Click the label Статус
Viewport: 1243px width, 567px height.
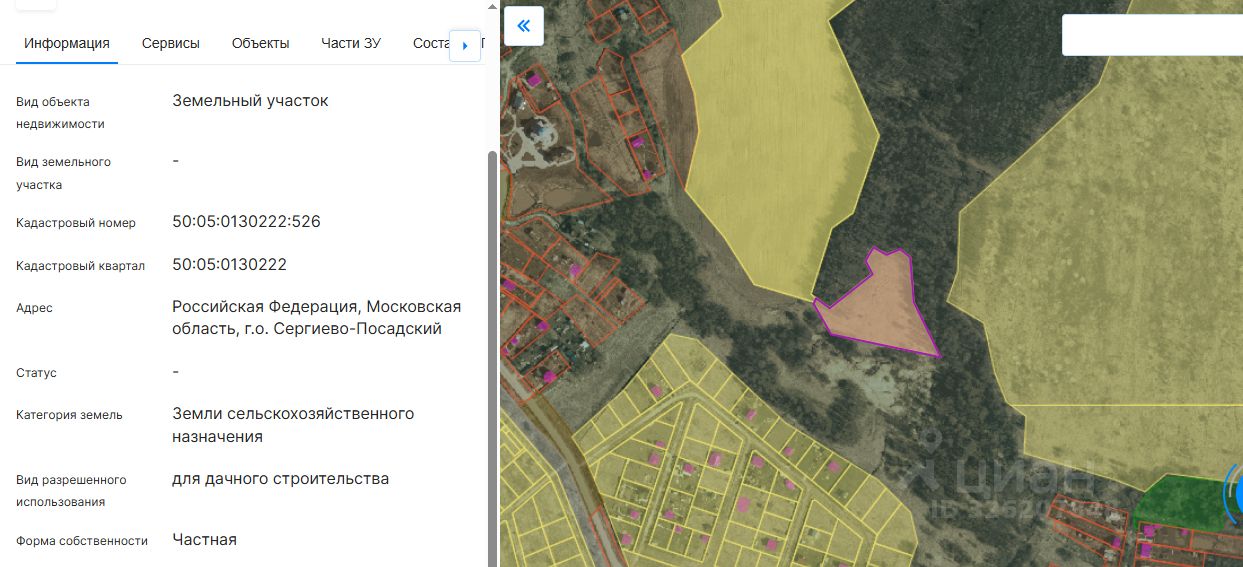click(x=36, y=373)
